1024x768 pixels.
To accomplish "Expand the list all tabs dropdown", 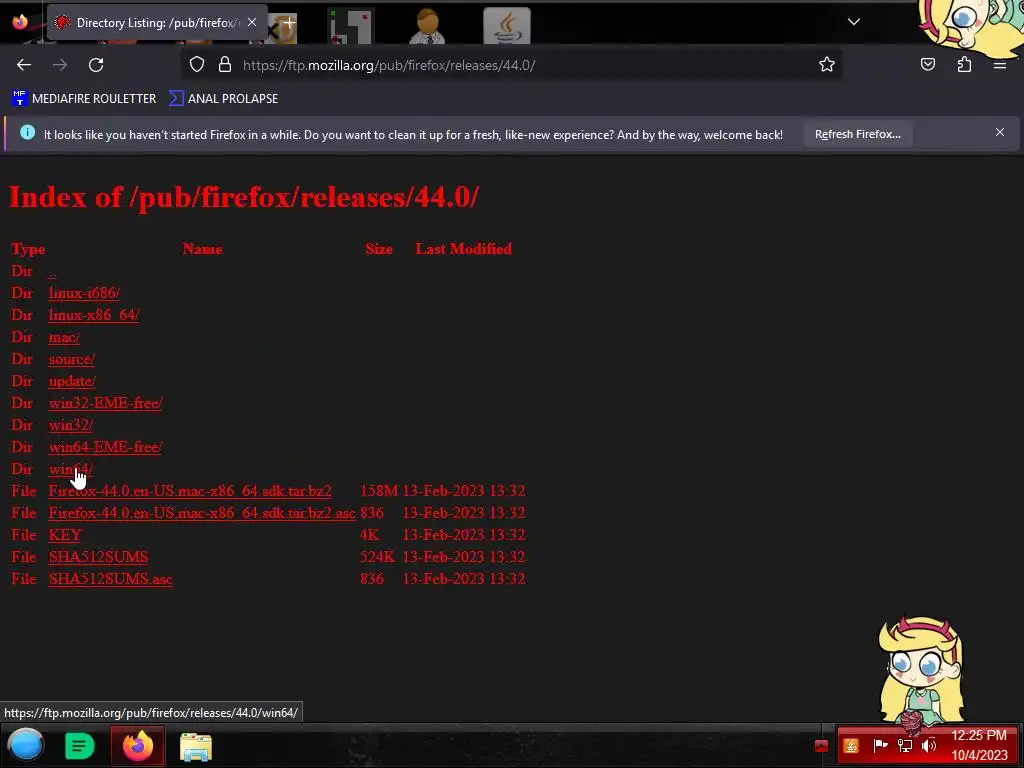I will click(x=854, y=22).
